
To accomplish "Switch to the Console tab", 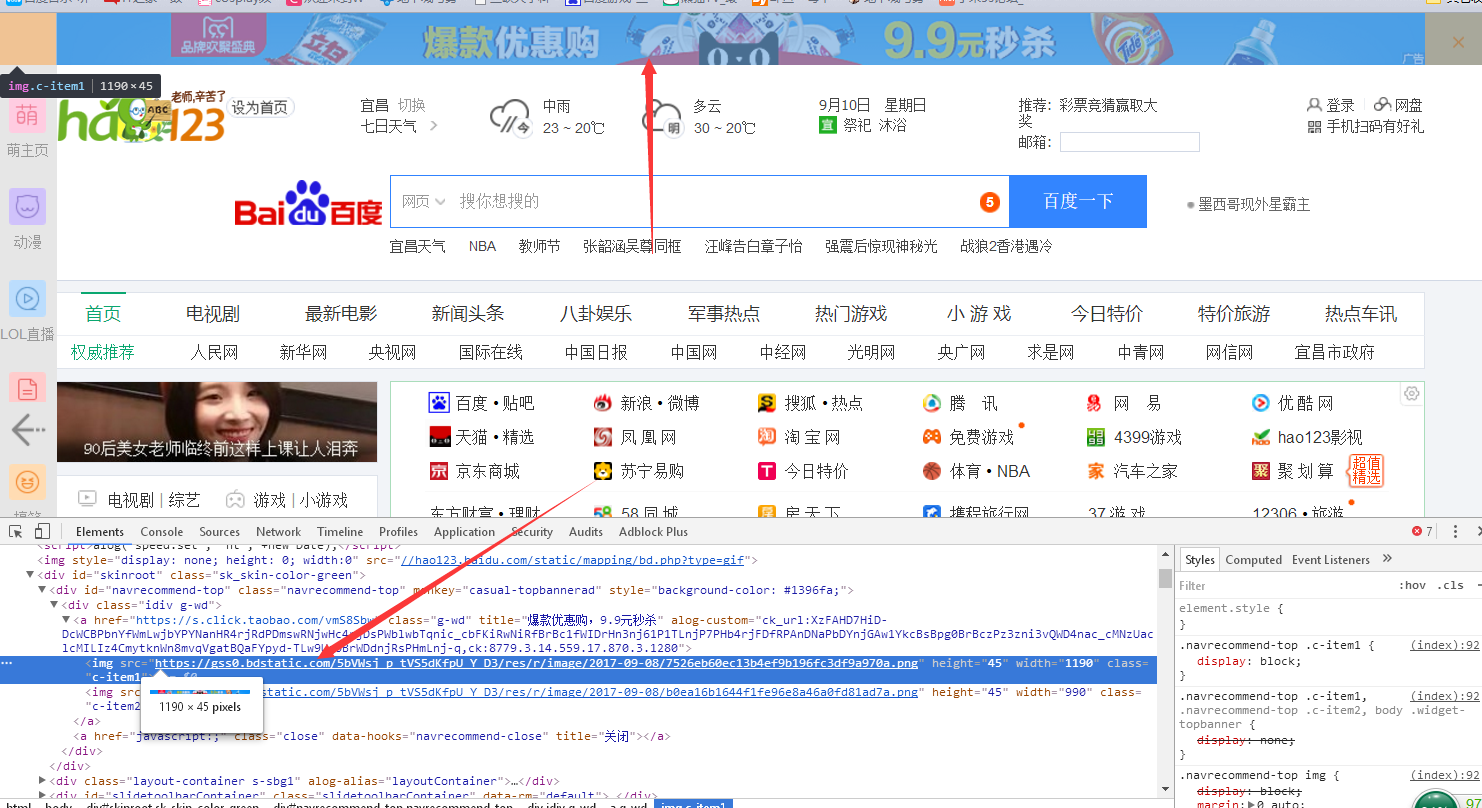I will pos(162,532).
